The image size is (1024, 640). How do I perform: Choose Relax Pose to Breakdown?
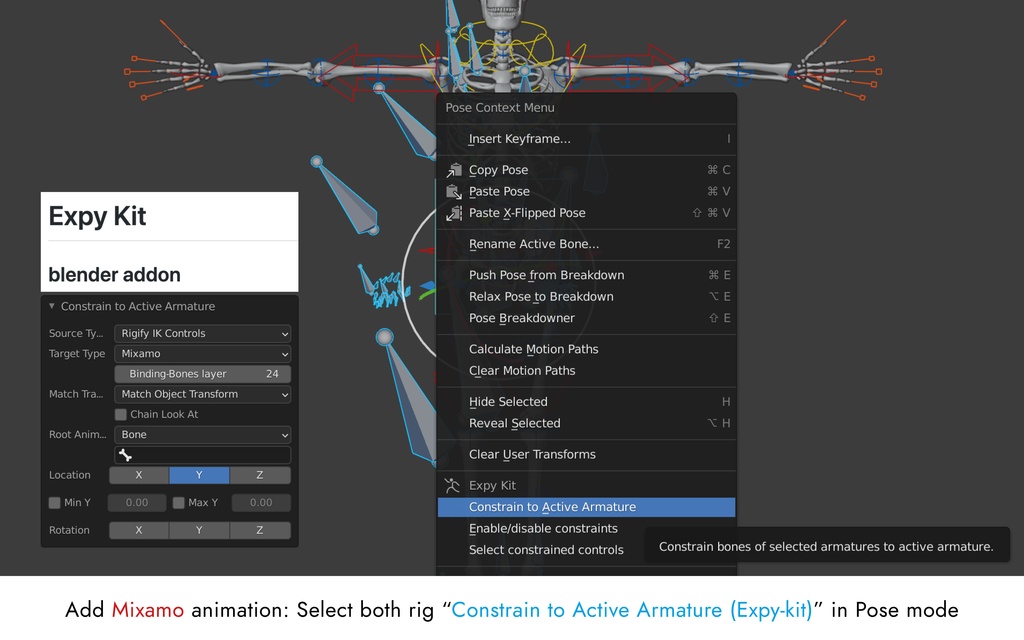coord(586,296)
